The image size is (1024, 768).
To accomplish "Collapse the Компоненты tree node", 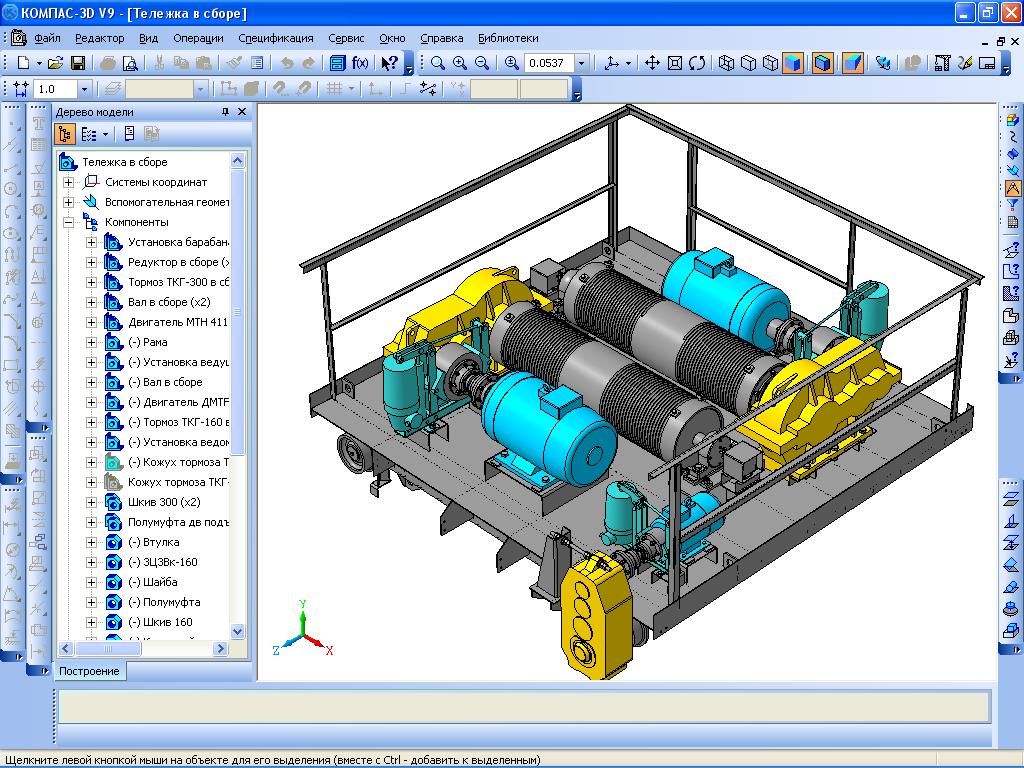I will point(69,222).
